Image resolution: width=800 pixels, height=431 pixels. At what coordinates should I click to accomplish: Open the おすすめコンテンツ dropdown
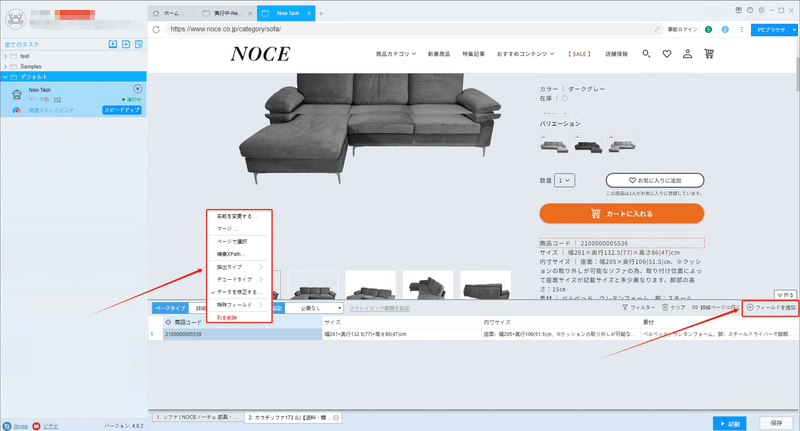(526, 54)
